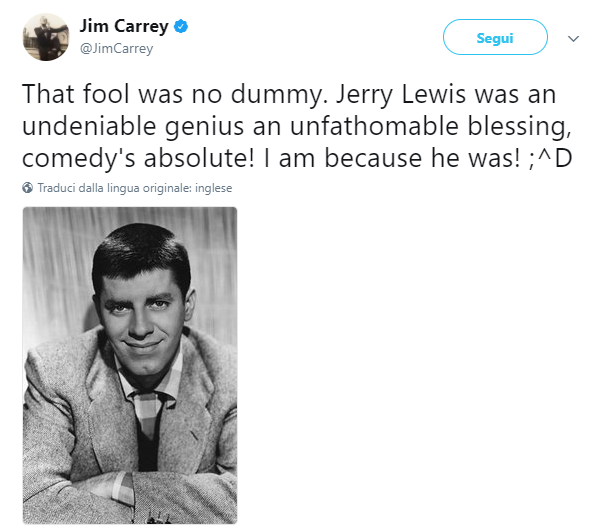Expand the tweet options chevron

(x=573, y=38)
